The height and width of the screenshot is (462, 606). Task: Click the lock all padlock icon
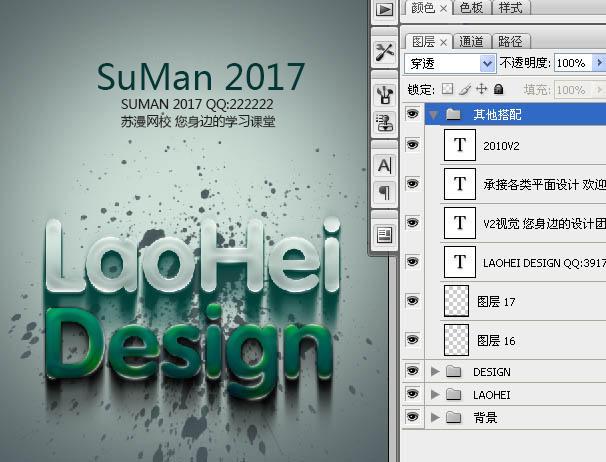[x=498, y=90]
